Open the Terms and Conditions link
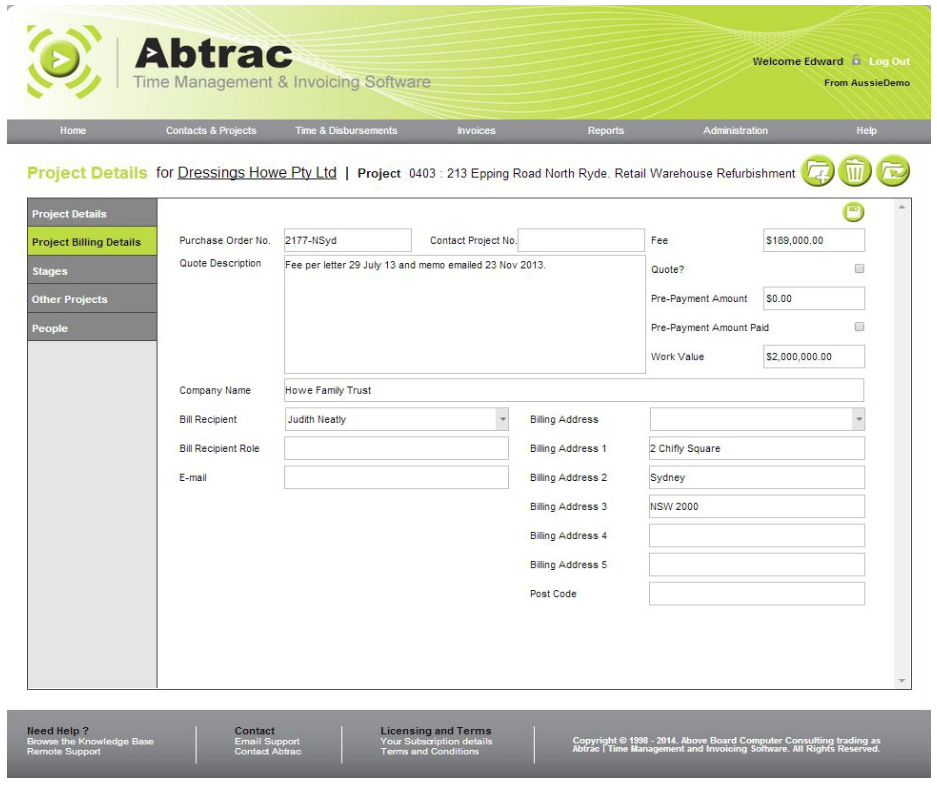Screen dimensions: 937x785 [430, 752]
